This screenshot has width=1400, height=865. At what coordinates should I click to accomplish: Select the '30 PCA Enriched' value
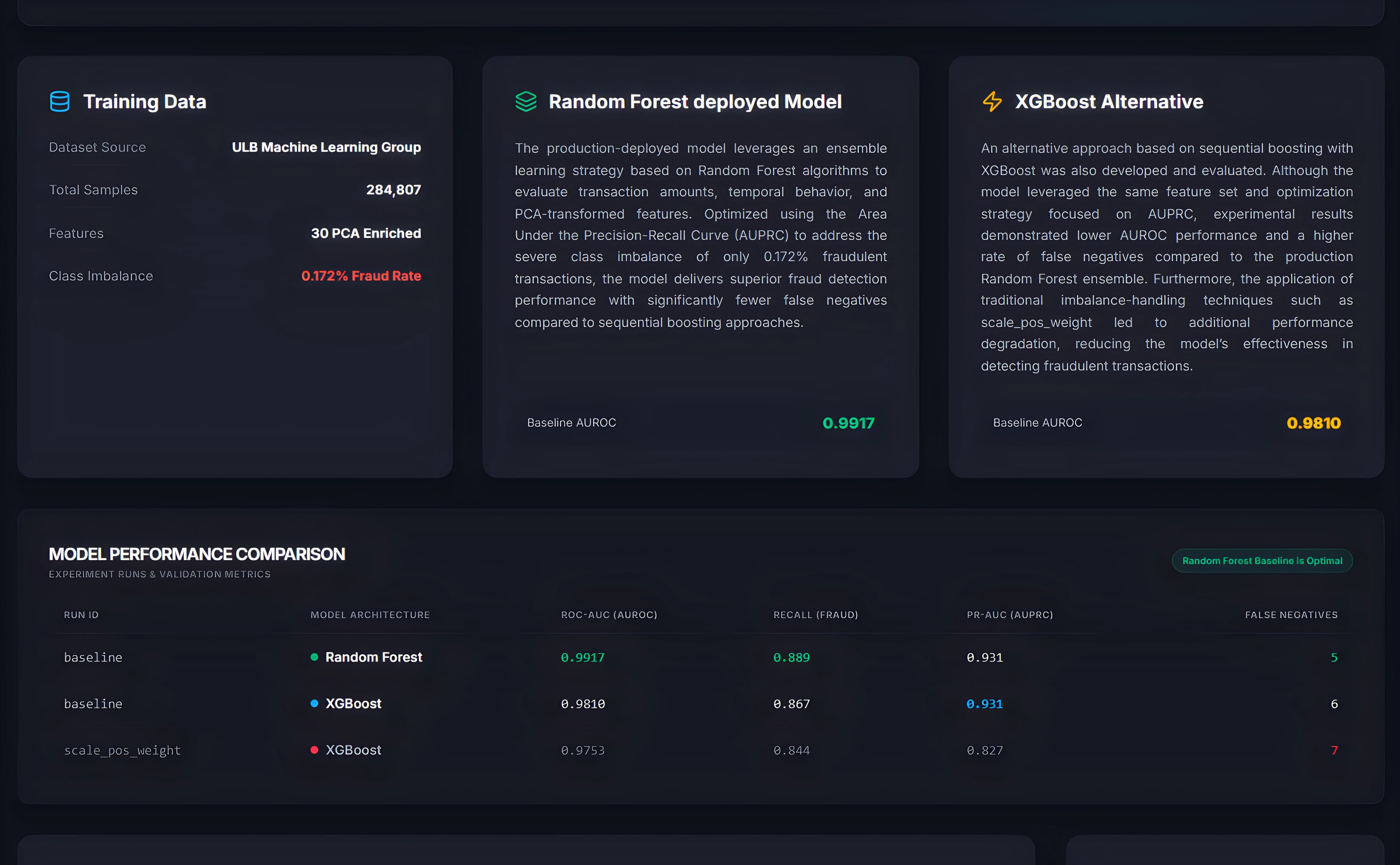366,233
